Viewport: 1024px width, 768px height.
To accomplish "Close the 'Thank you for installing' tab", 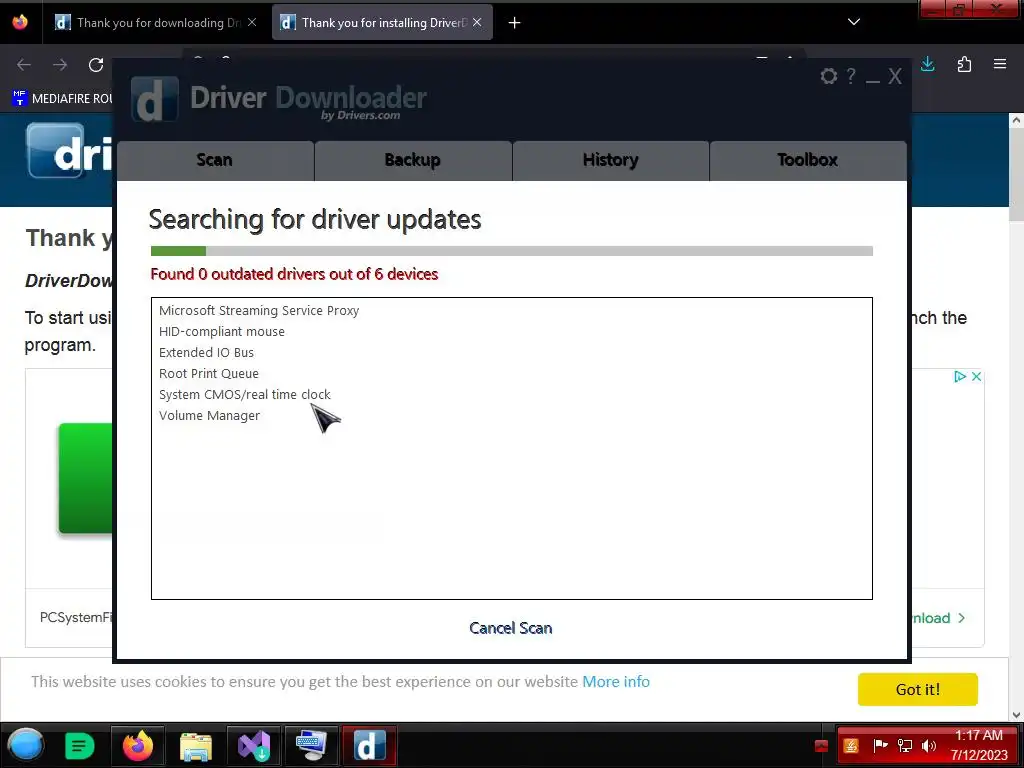I will point(477,23).
